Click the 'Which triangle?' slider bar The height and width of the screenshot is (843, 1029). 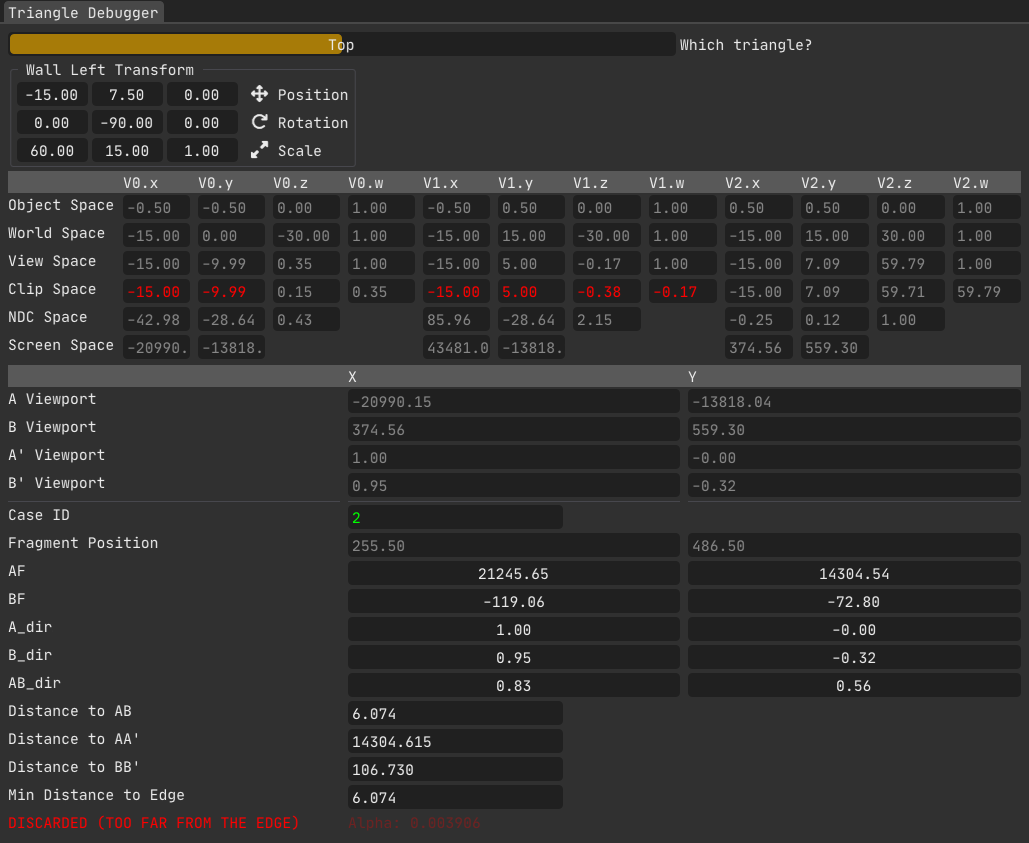pos(342,45)
